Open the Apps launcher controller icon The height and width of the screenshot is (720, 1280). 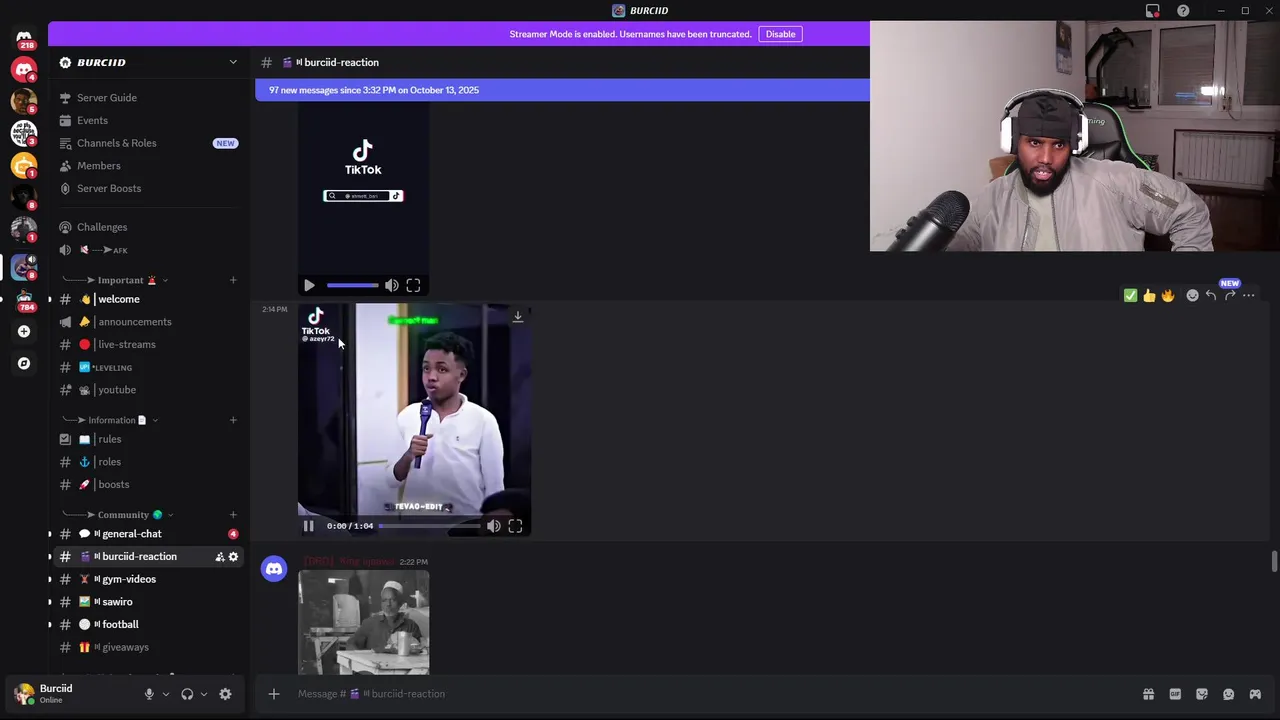point(1255,694)
